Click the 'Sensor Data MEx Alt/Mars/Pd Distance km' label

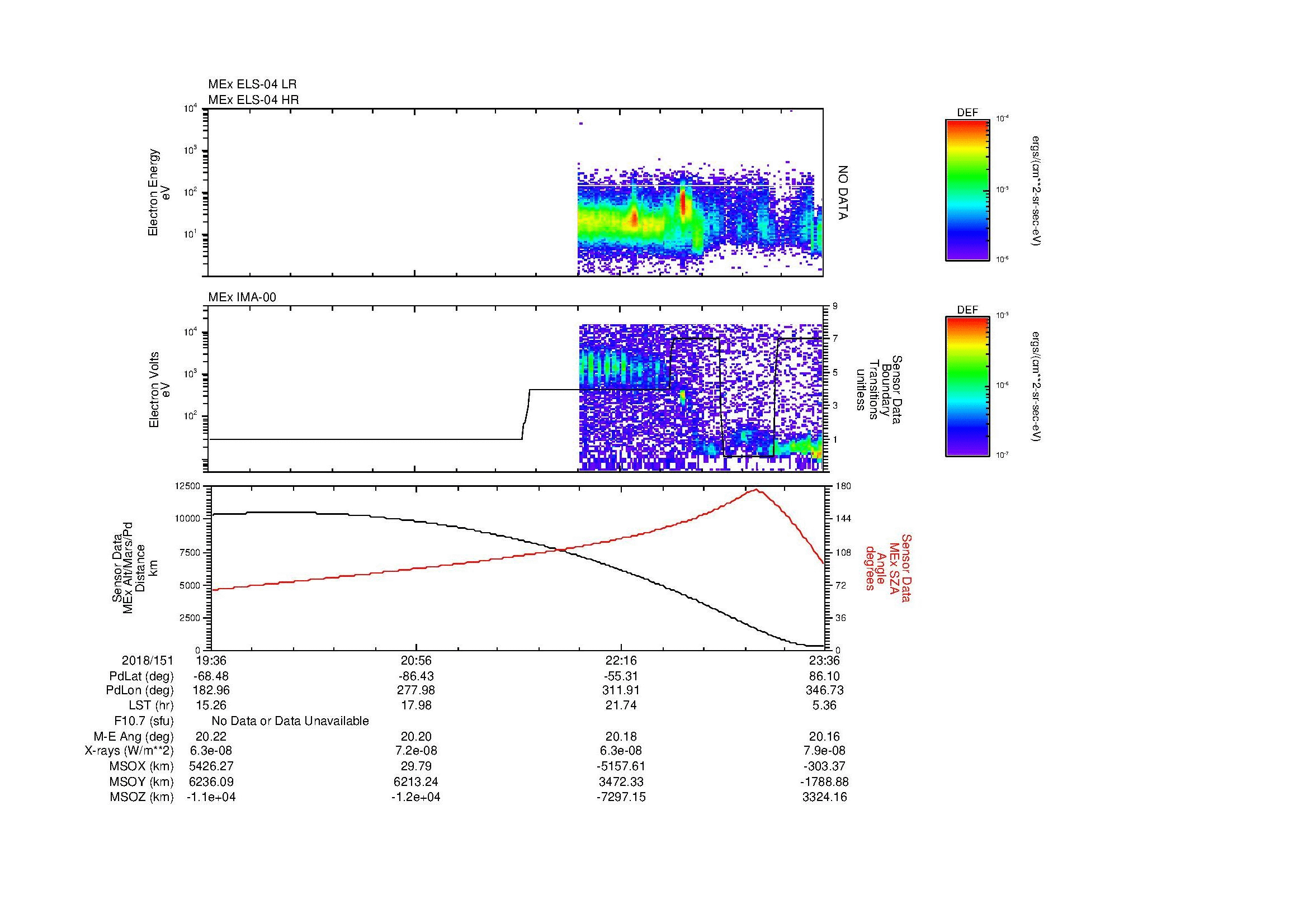click(x=134, y=567)
